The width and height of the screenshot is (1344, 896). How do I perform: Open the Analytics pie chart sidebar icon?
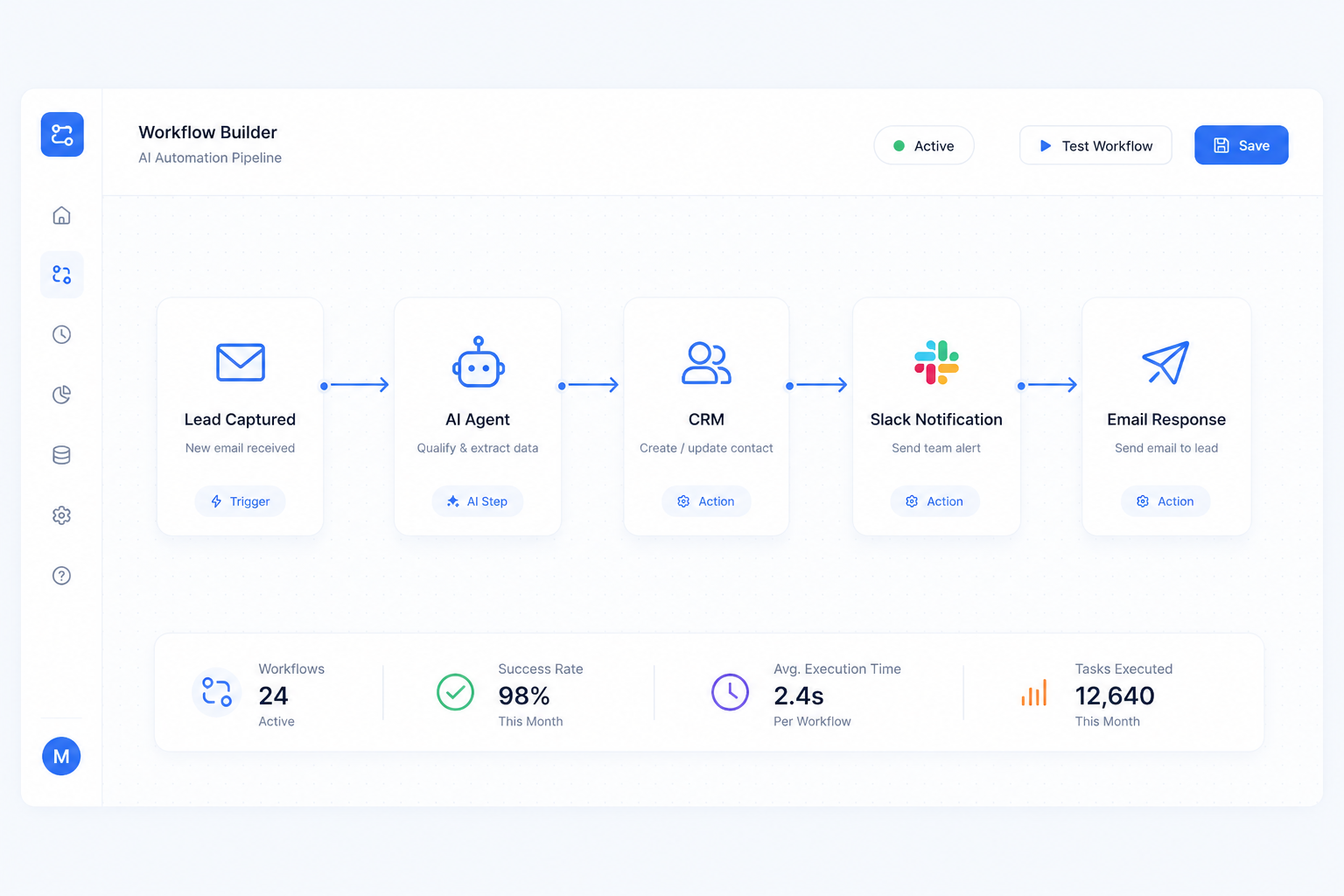(x=61, y=395)
